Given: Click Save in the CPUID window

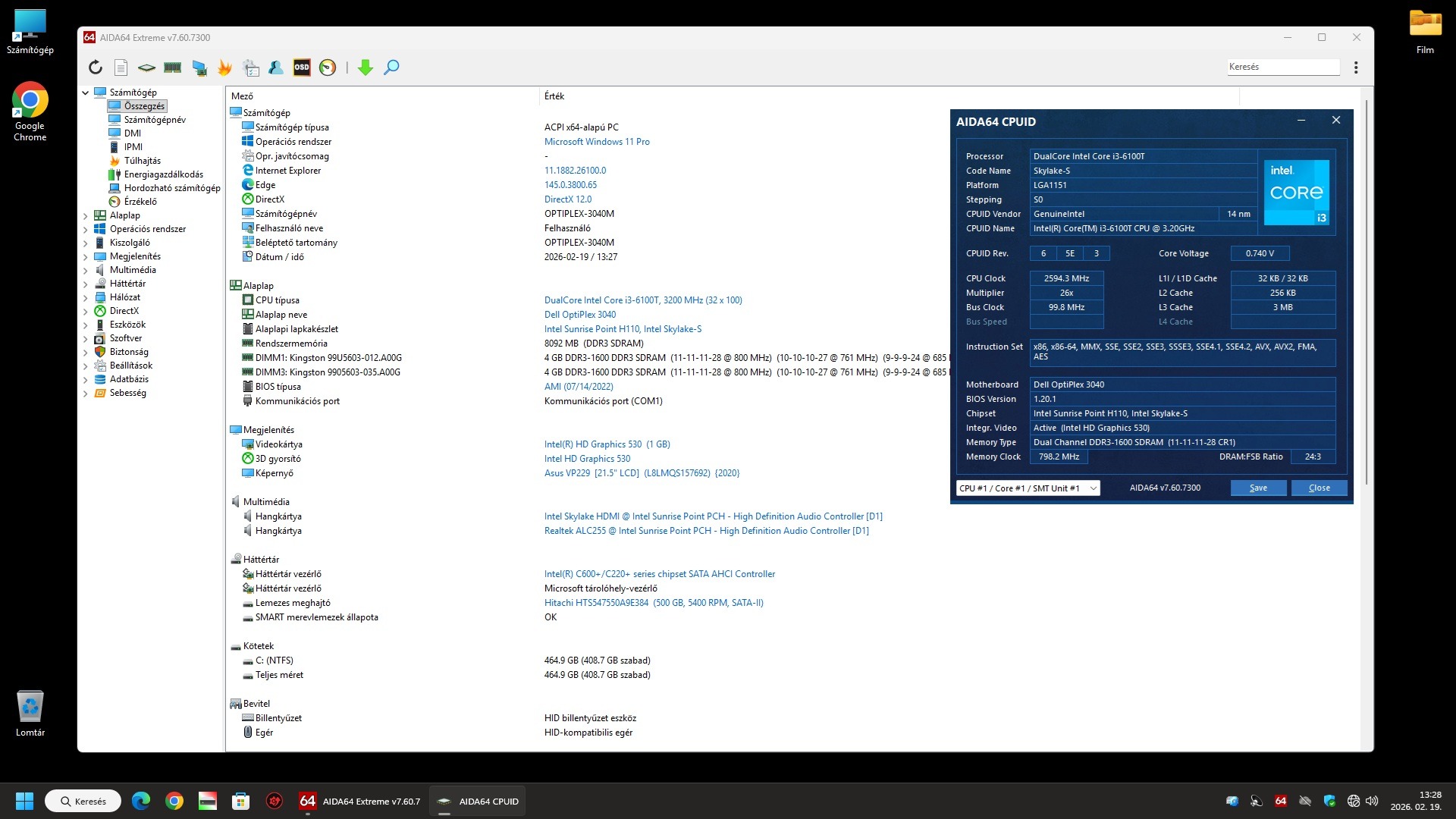Looking at the screenshot, I should (1257, 488).
